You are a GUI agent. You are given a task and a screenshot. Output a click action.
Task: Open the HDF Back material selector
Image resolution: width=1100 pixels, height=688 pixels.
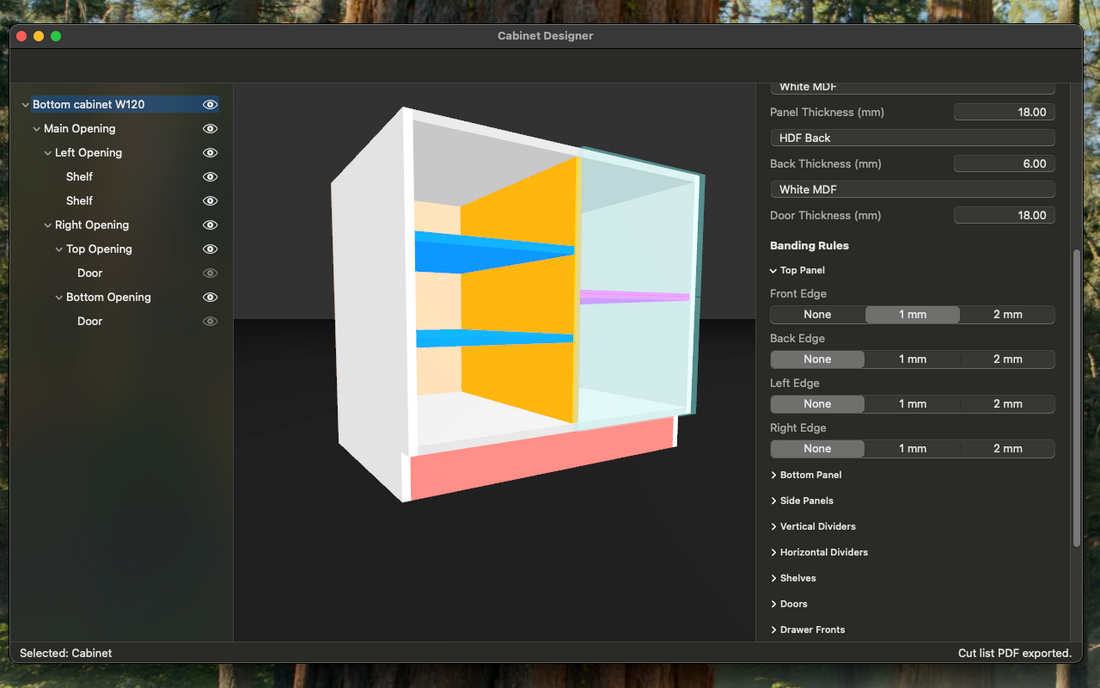pyautogui.click(x=912, y=137)
